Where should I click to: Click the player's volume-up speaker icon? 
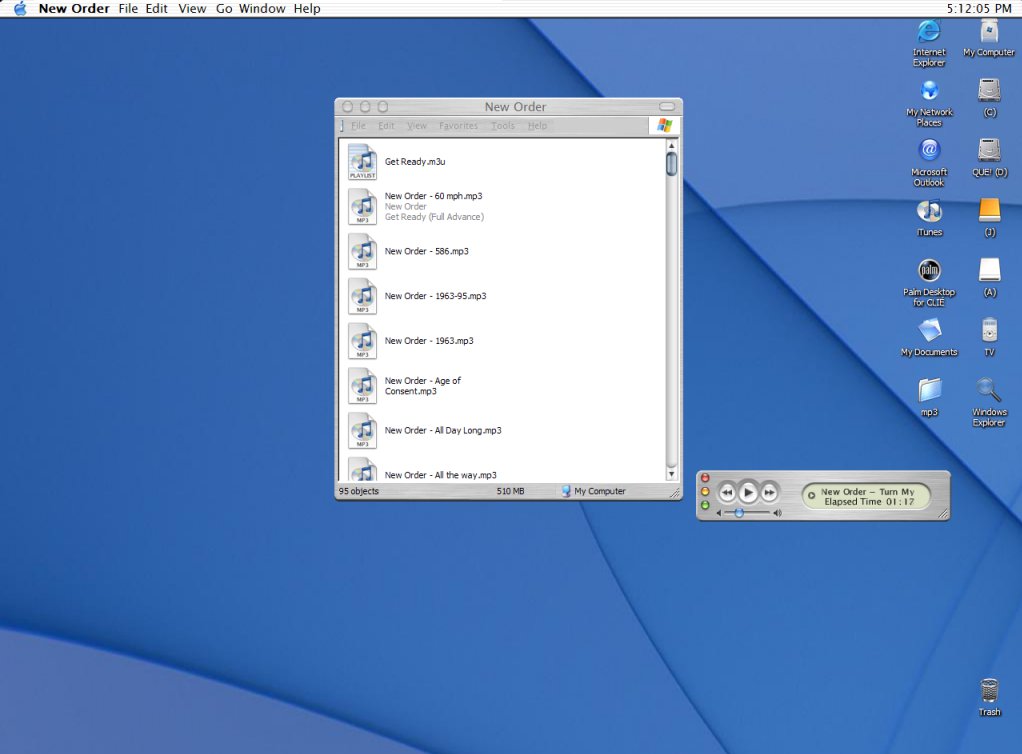(x=777, y=514)
